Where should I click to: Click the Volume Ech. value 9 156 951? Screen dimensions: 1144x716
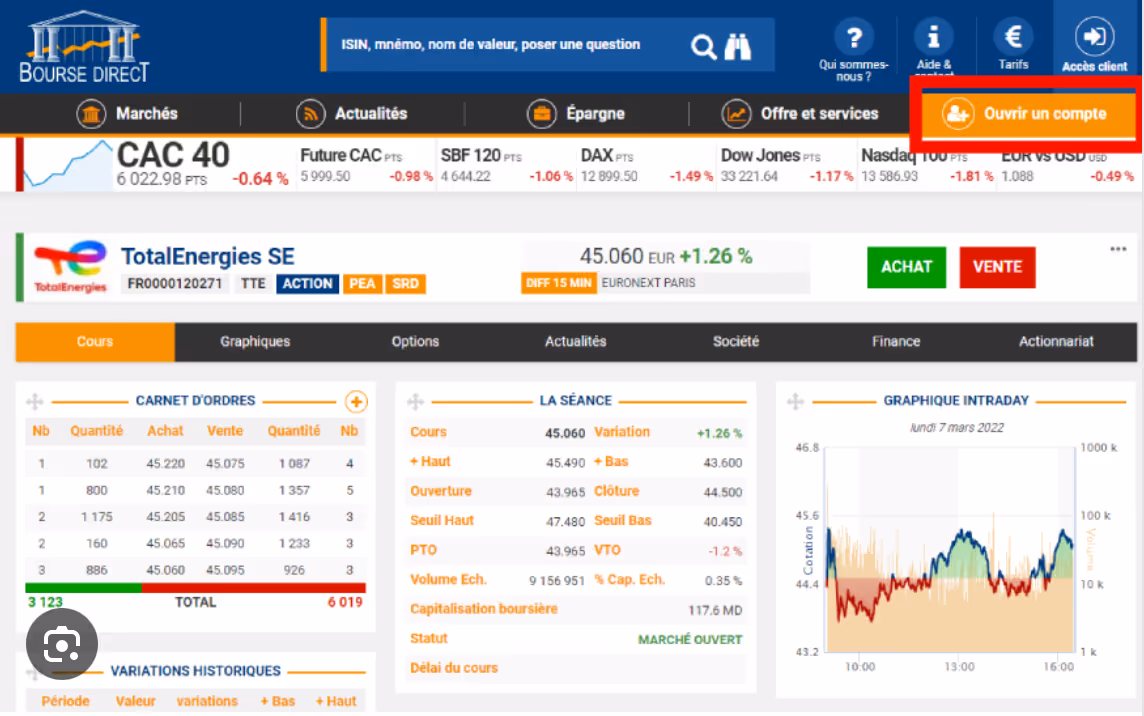[557, 581]
